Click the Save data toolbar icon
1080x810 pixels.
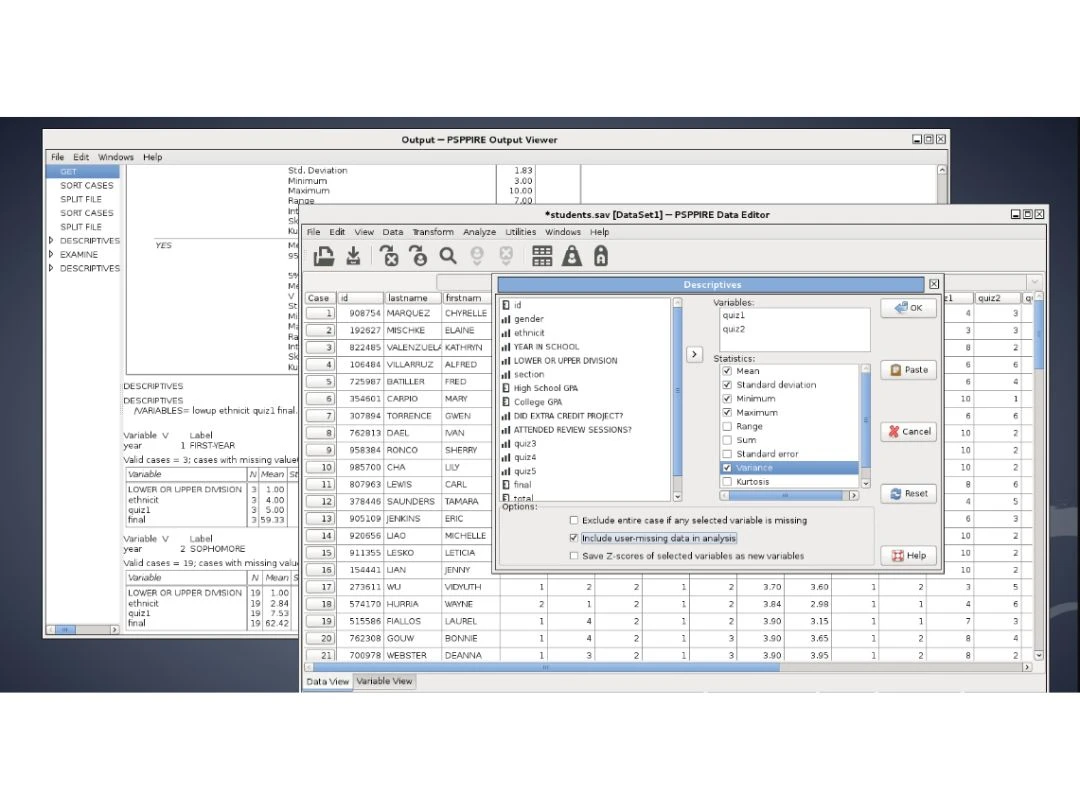[353, 256]
